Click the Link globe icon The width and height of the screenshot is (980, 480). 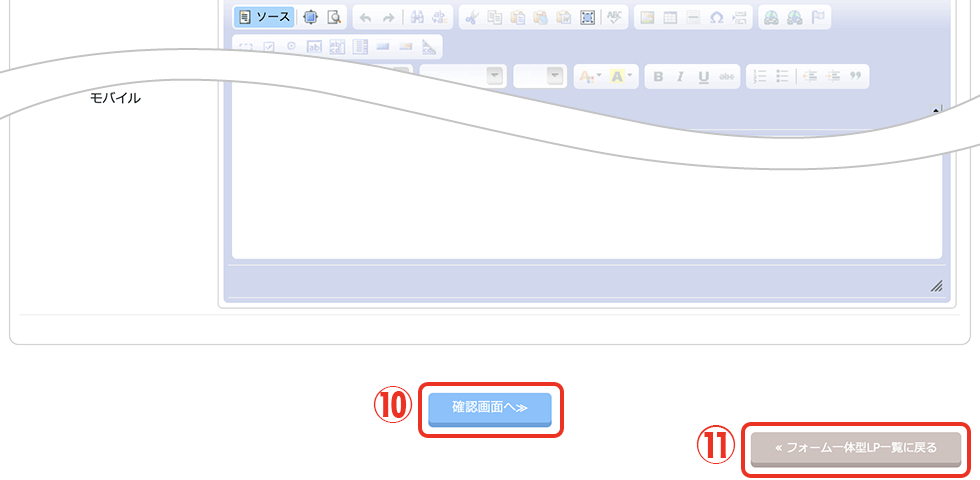(x=771, y=18)
